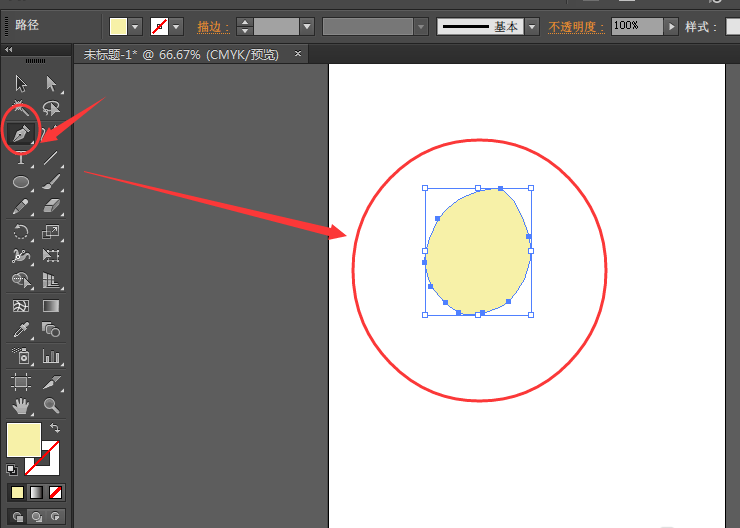The width and height of the screenshot is (740, 528).
Task: Select the Gradient tool
Action: pos(51,306)
